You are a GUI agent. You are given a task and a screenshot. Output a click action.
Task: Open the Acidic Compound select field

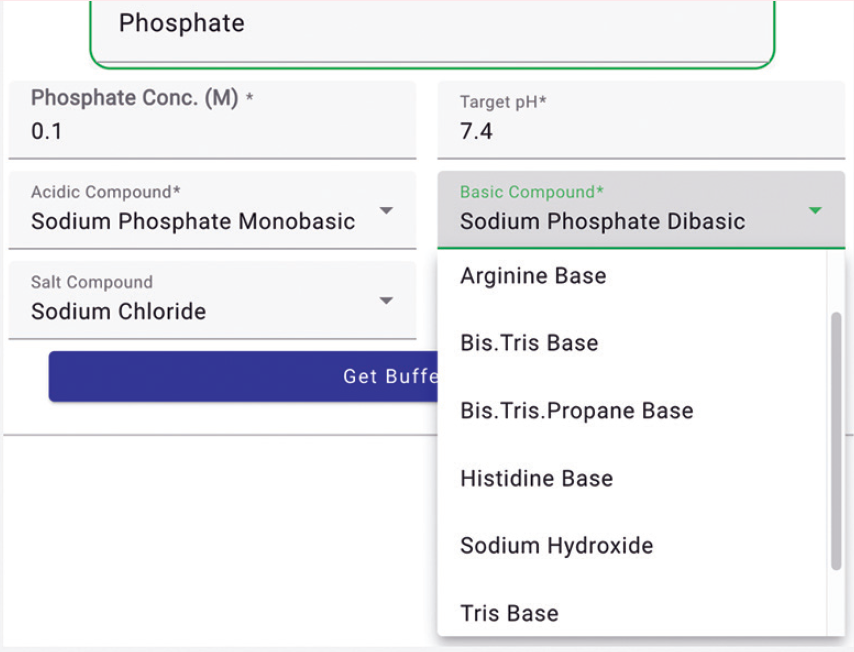tap(212, 211)
